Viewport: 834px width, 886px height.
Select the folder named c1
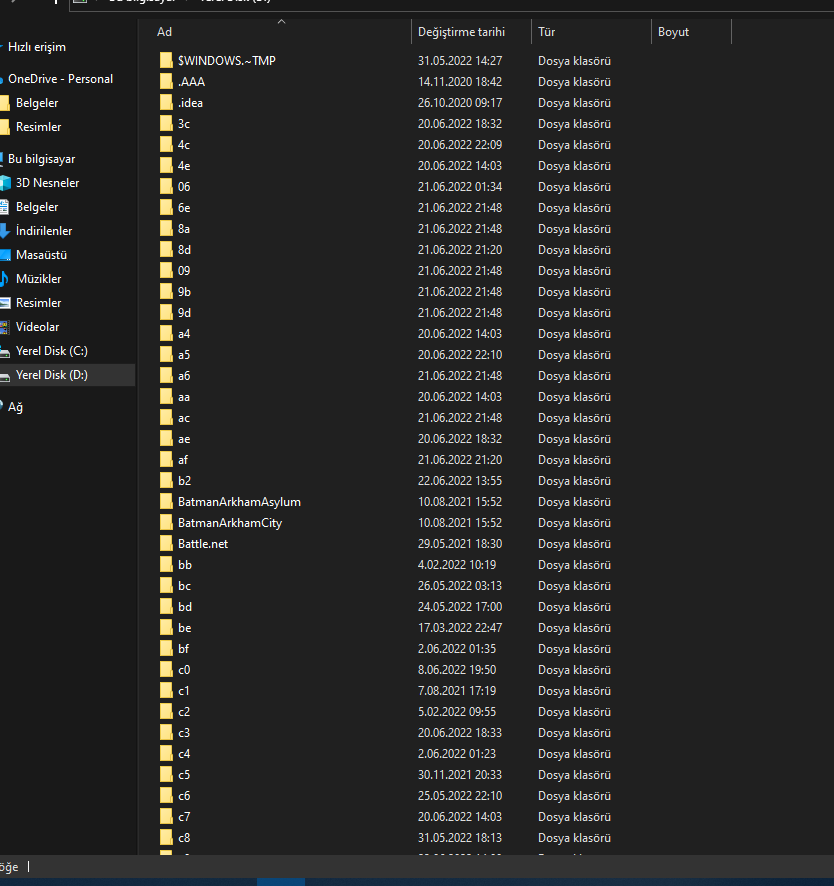(x=184, y=690)
